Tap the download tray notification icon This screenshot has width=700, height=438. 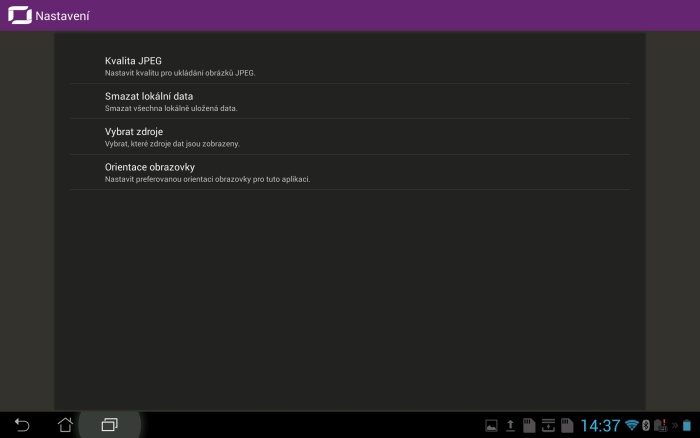(548, 426)
